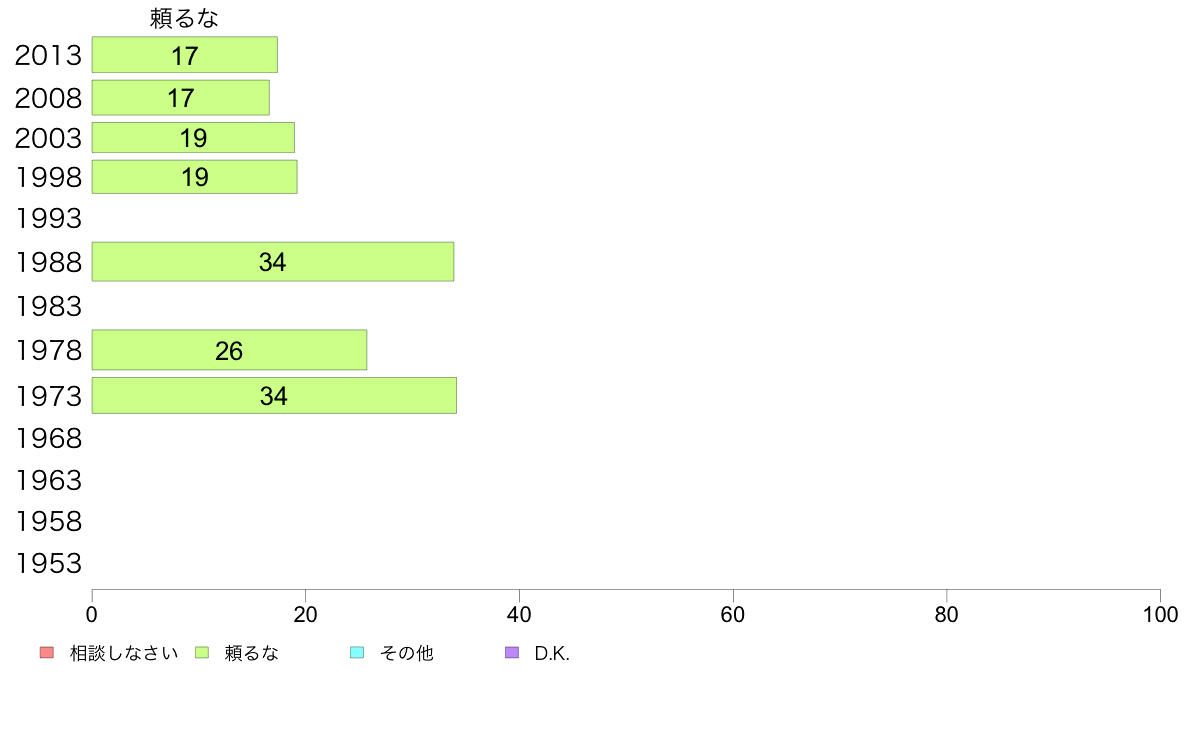Image resolution: width=1188 pixels, height=736 pixels.
Task: Select the 1973 bar showing 34
Action: click(274, 396)
